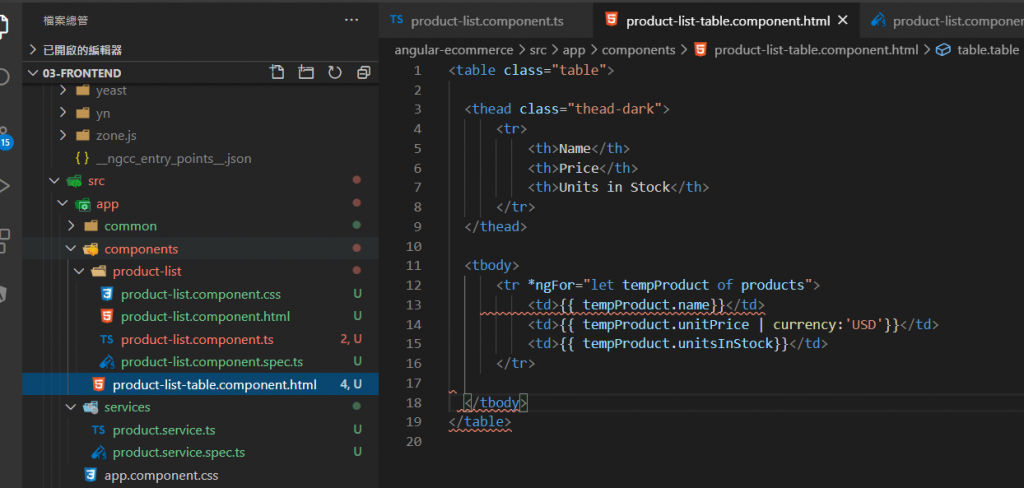Open the Search view in activity bar

[5, 77]
